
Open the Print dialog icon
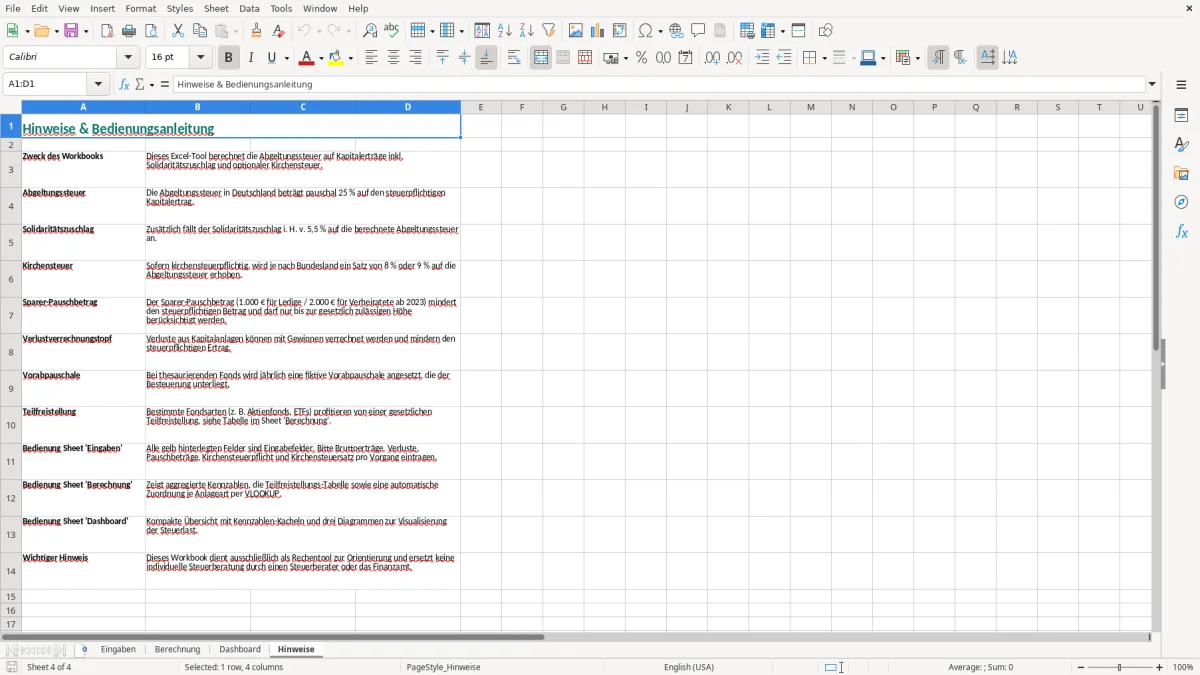[x=129, y=31]
